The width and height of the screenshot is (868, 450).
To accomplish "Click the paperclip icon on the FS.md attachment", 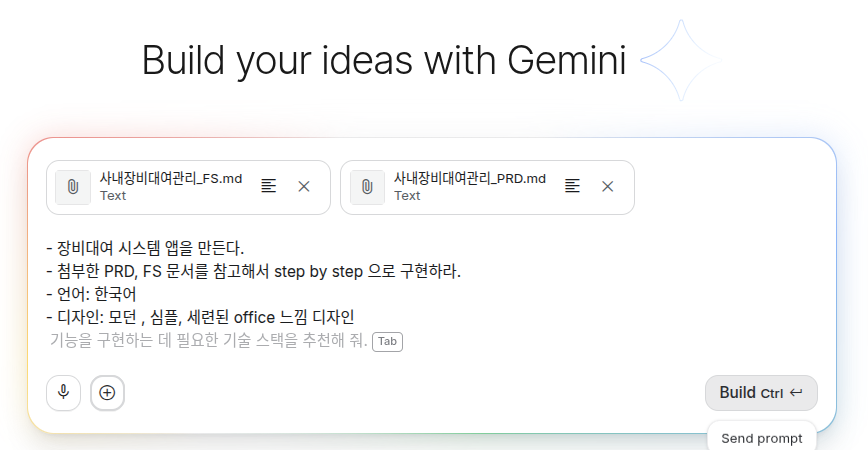I will pyautogui.click(x=73, y=187).
